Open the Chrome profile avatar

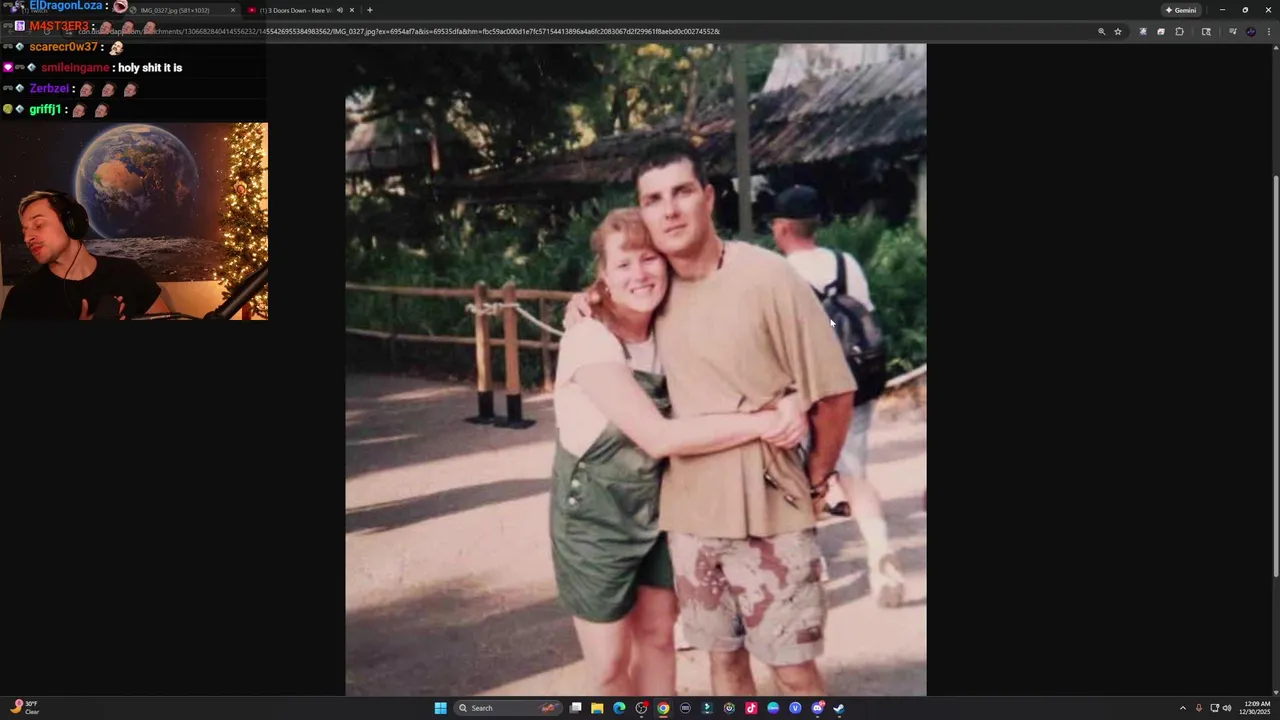[x=1251, y=31]
